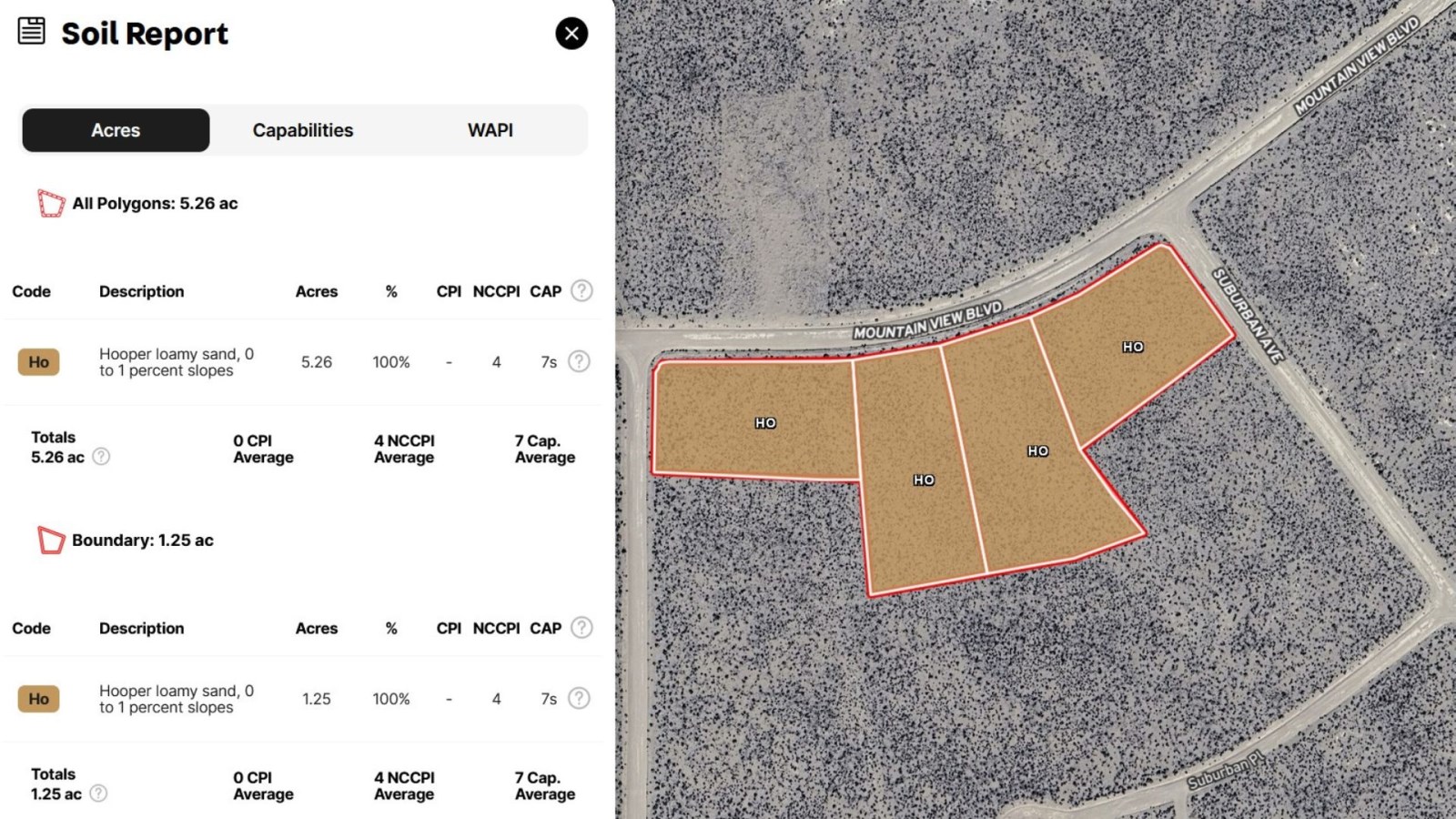Click help icon next to Totals 1.25 ac

(98, 794)
